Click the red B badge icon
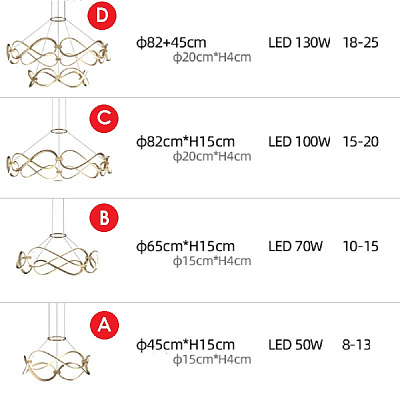400x399 pixels. pos(104,218)
